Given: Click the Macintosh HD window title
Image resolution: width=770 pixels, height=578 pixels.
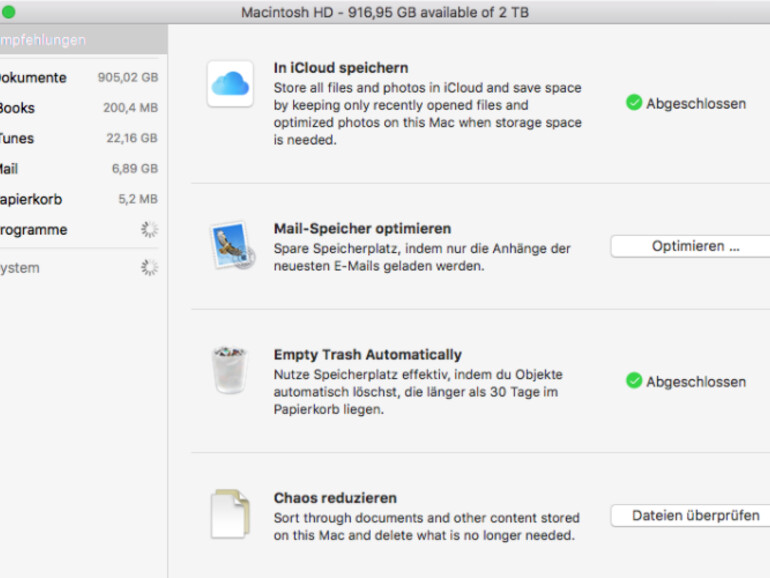Looking at the screenshot, I should 385,12.
